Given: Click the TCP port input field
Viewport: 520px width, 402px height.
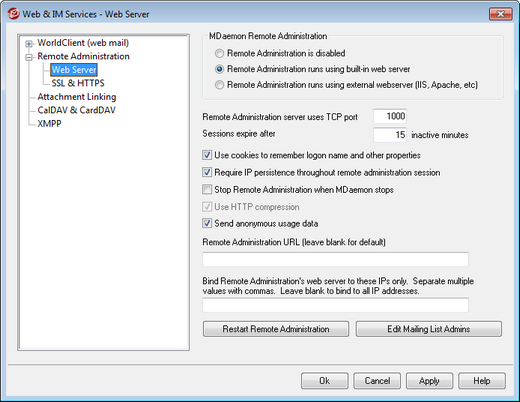Looking at the screenshot, I should (x=390, y=116).
